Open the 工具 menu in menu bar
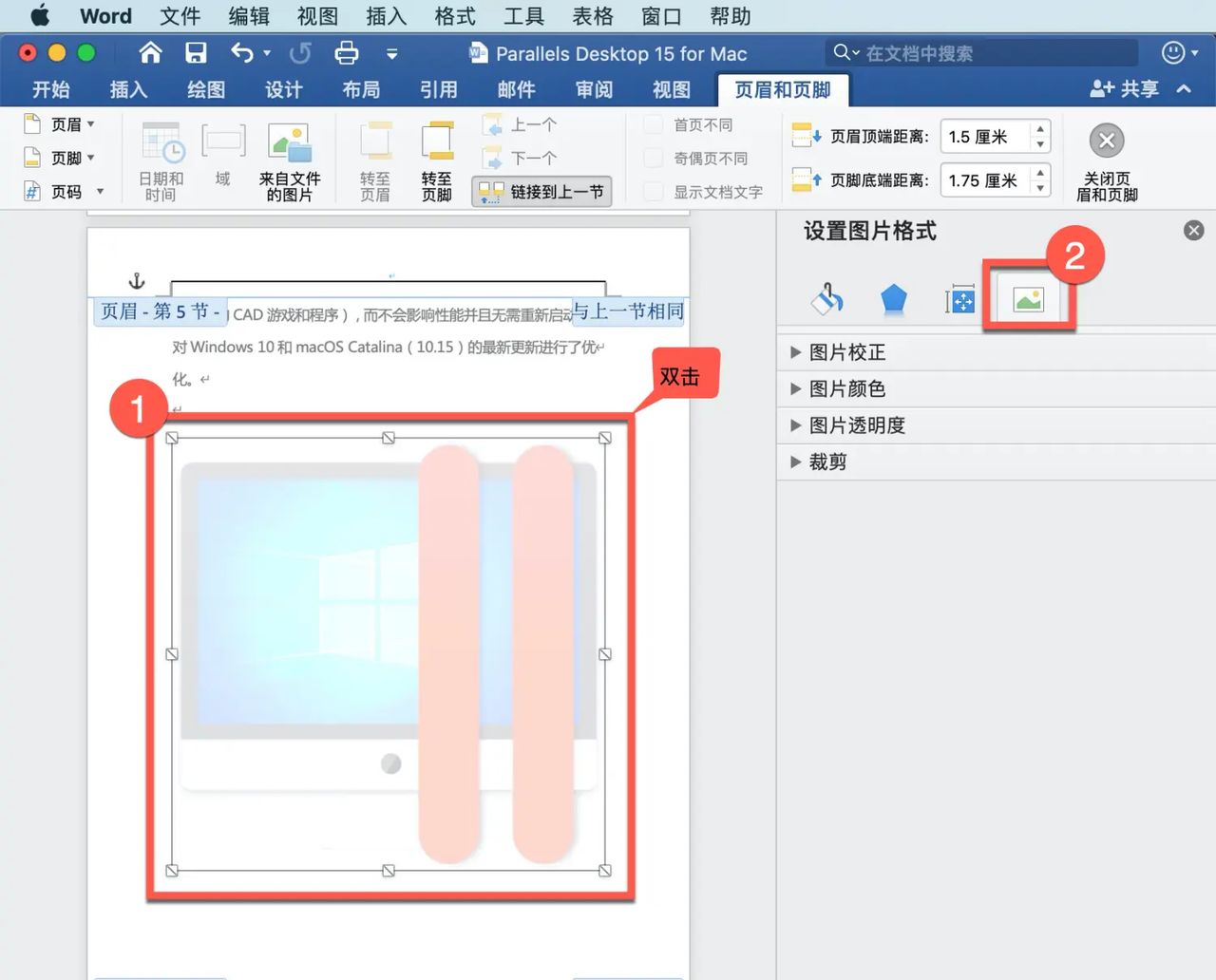 click(523, 16)
